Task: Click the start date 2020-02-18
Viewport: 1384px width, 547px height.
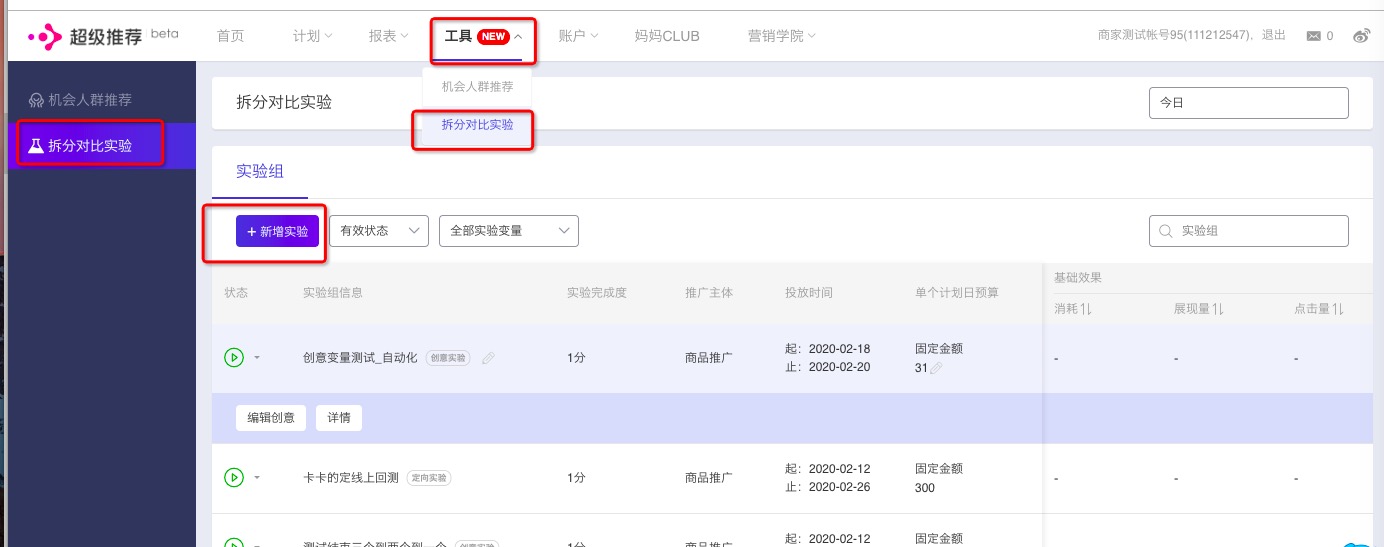Action: point(839,349)
